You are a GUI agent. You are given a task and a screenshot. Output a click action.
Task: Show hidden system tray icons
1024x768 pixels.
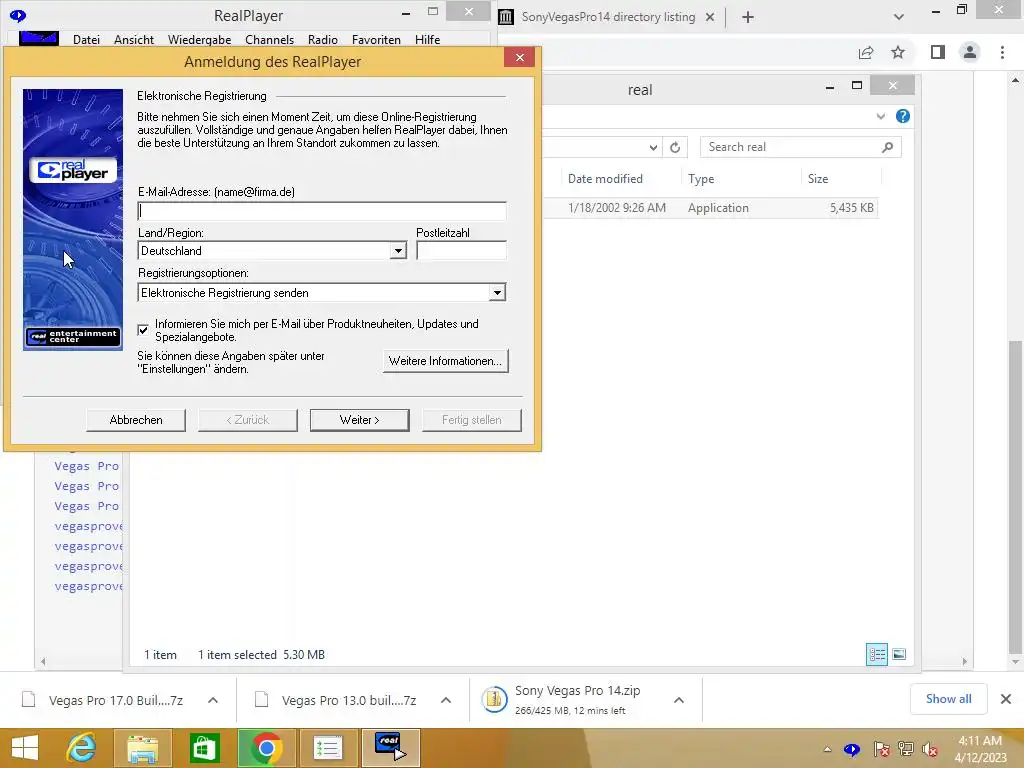pos(827,750)
